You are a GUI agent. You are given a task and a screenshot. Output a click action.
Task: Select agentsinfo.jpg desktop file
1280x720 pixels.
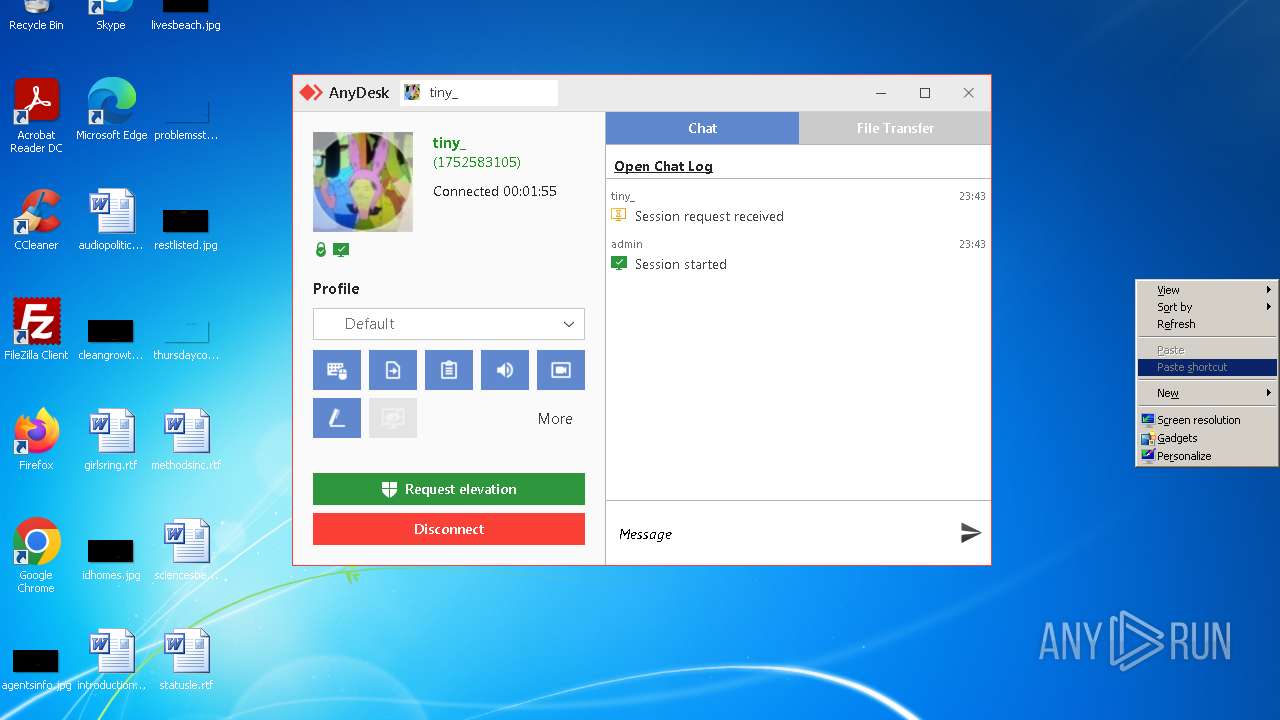point(36,668)
